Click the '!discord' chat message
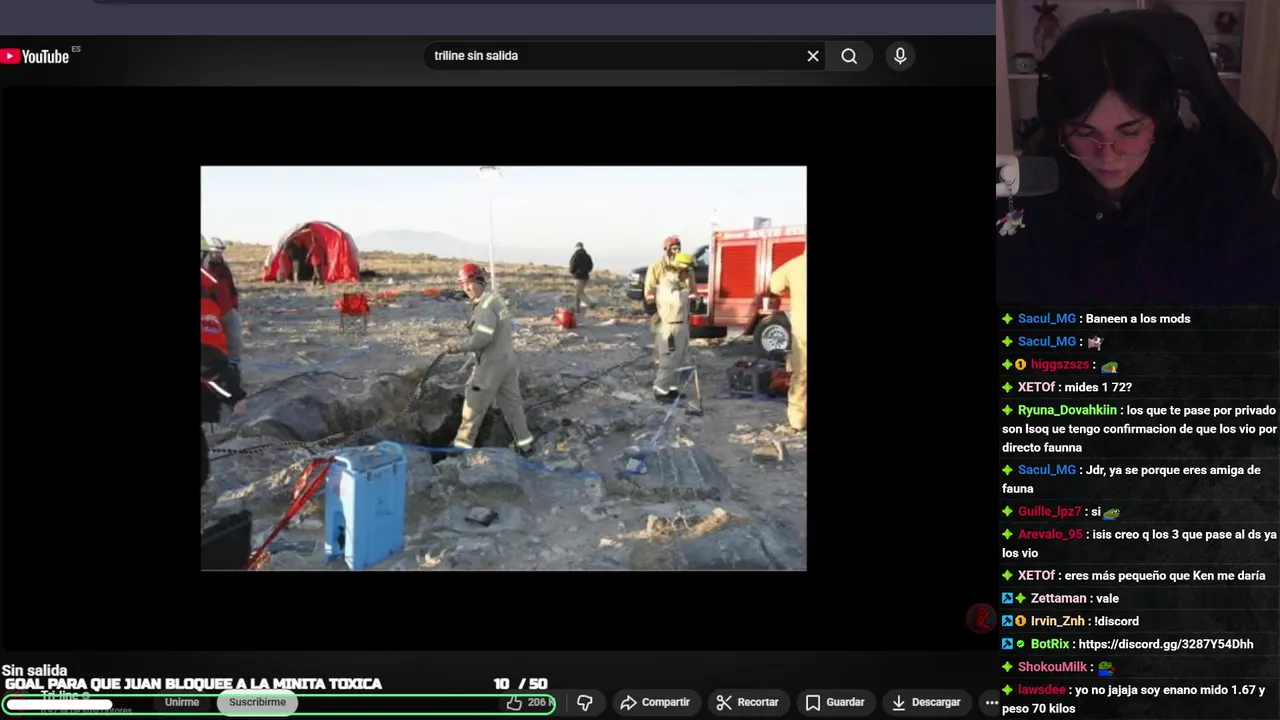 click(1116, 621)
